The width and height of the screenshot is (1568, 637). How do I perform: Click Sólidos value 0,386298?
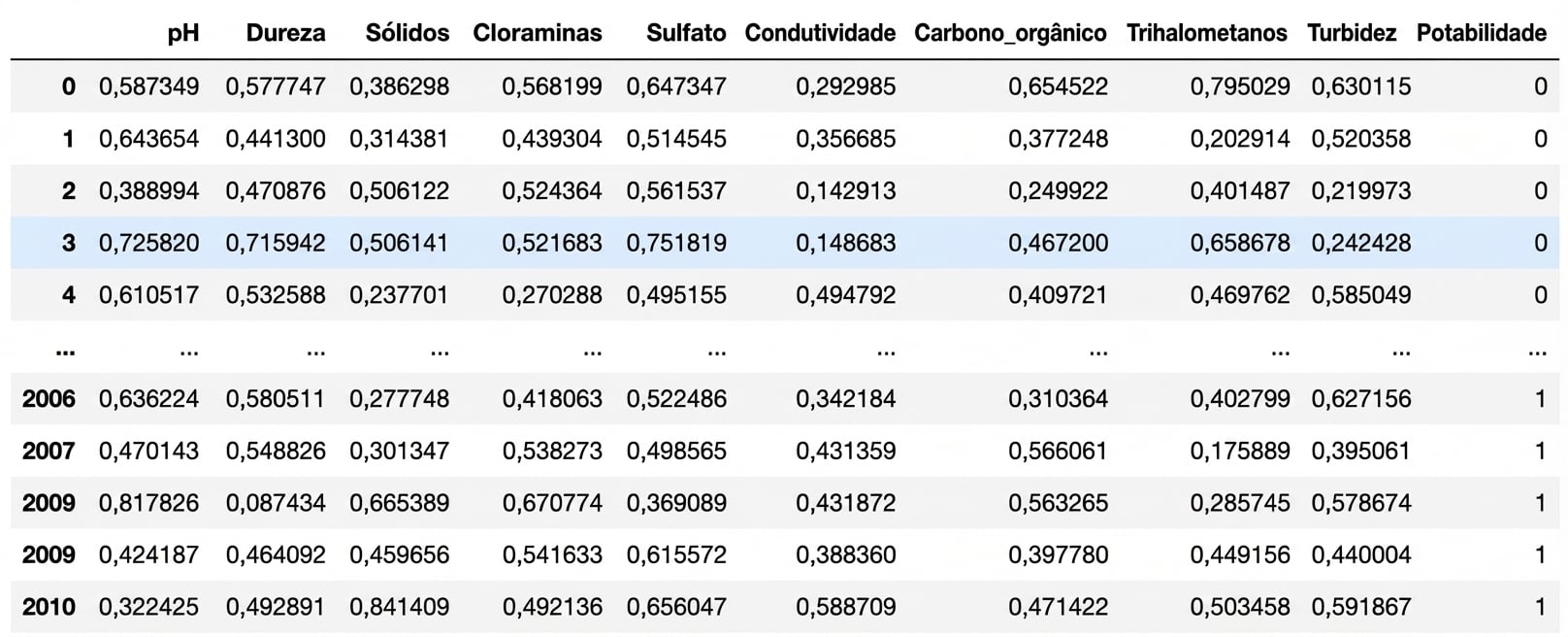399,86
